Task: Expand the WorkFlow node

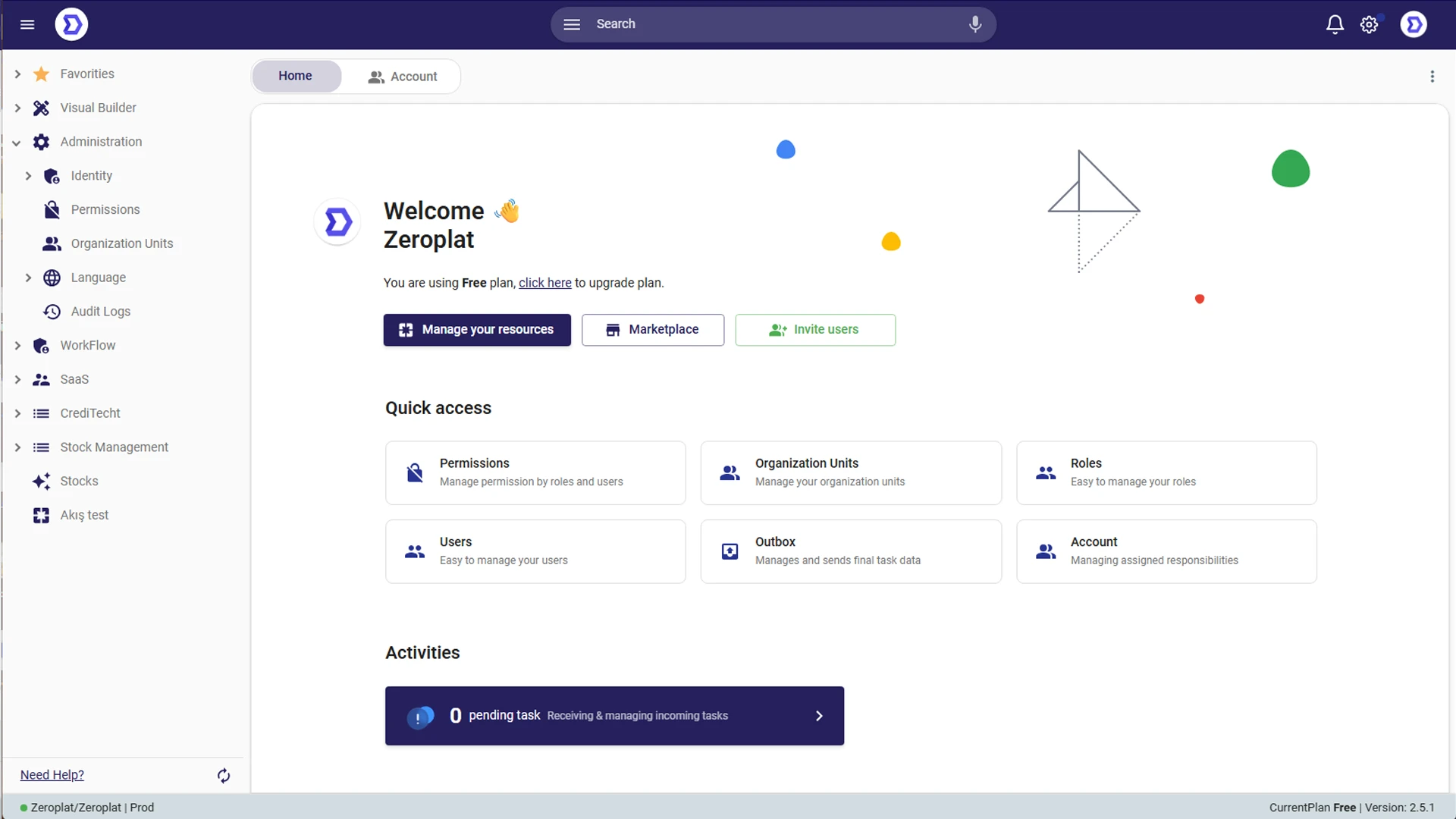Action: (x=17, y=346)
